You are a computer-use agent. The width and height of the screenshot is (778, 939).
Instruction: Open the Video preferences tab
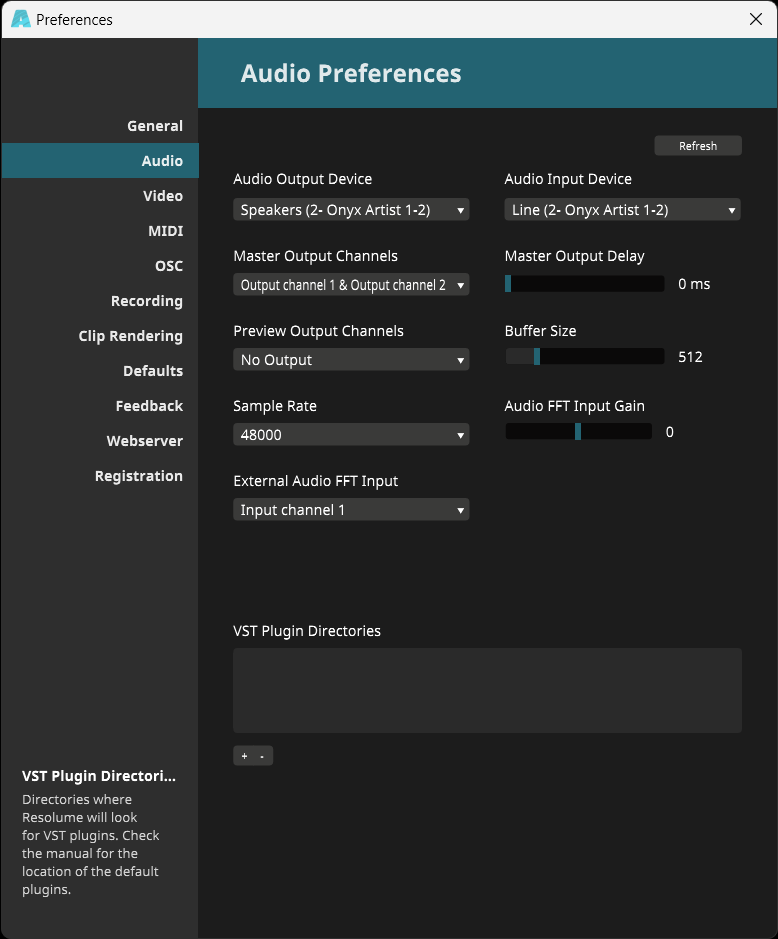tap(163, 196)
